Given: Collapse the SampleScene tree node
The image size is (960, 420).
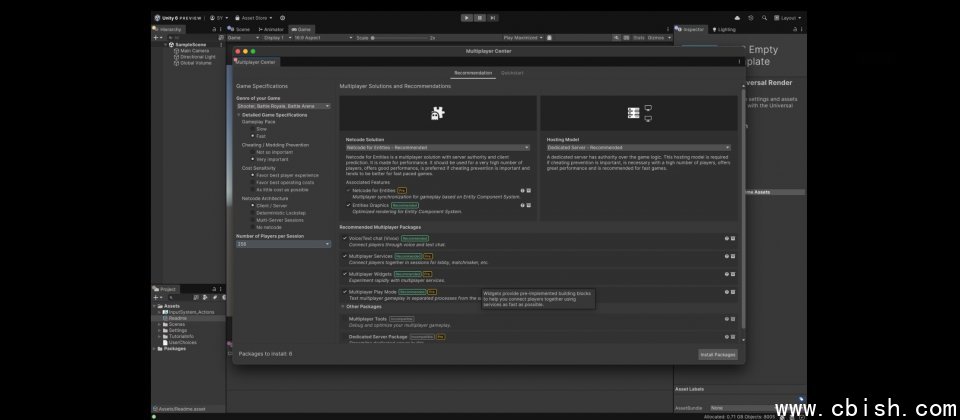Looking at the screenshot, I should coord(165,45).
